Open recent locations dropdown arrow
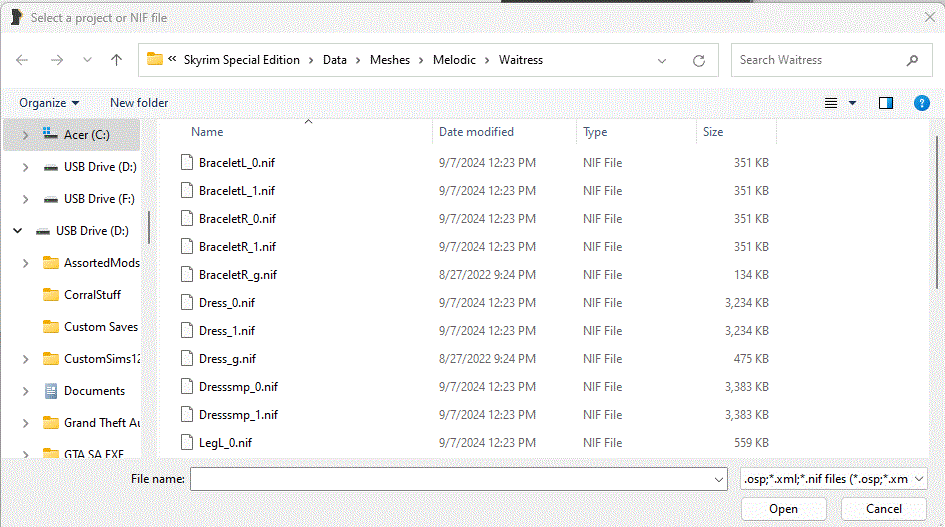945x527 pixels. pos(87,60)
